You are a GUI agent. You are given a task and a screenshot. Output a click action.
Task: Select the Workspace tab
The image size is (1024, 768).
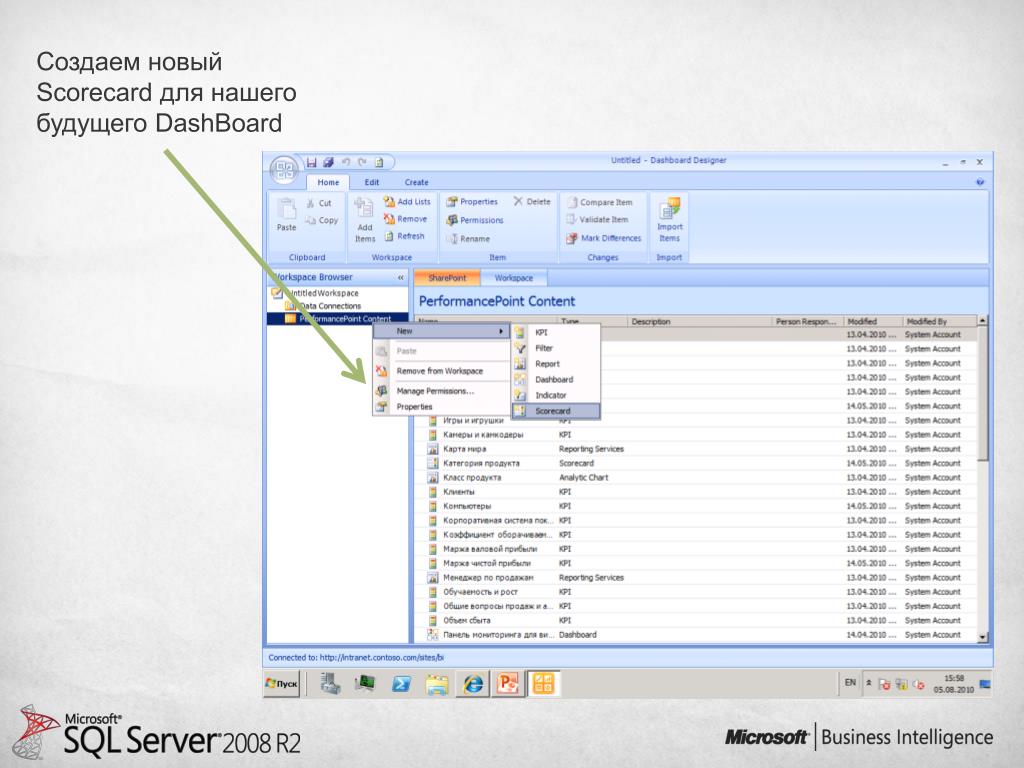click(513, 278)
